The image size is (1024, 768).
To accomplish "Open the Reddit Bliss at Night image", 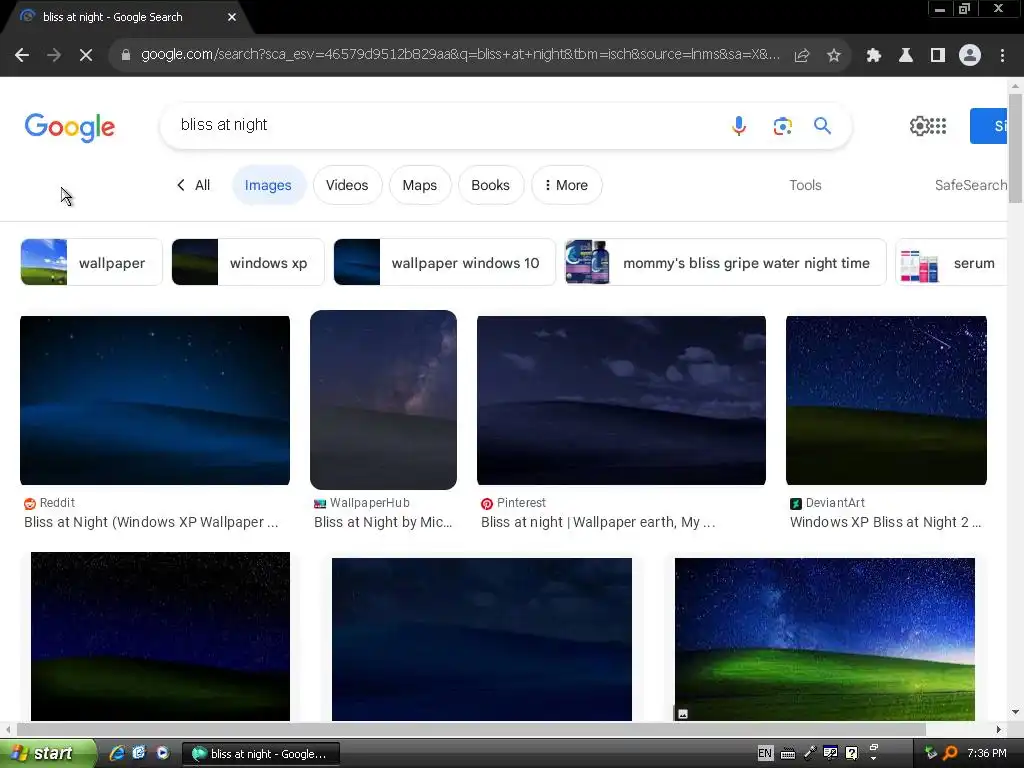I will 155,400.
